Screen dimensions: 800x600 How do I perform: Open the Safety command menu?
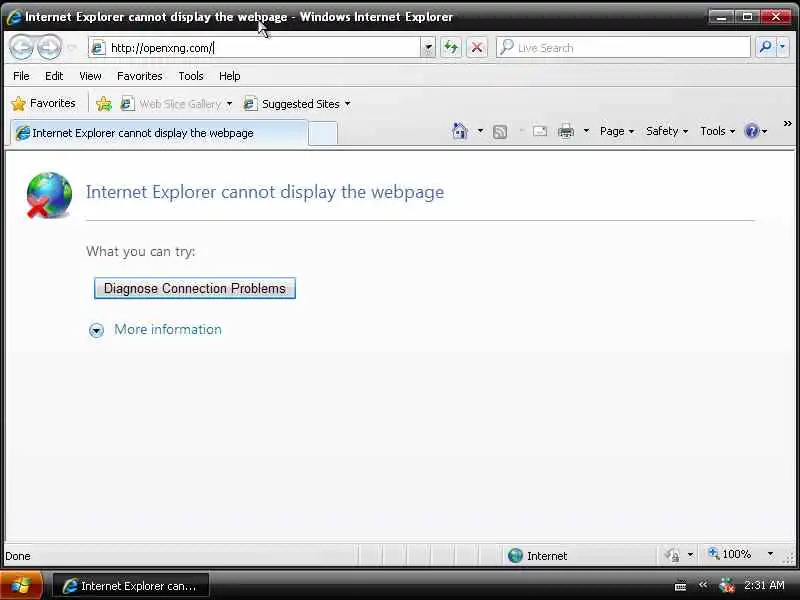667,131
